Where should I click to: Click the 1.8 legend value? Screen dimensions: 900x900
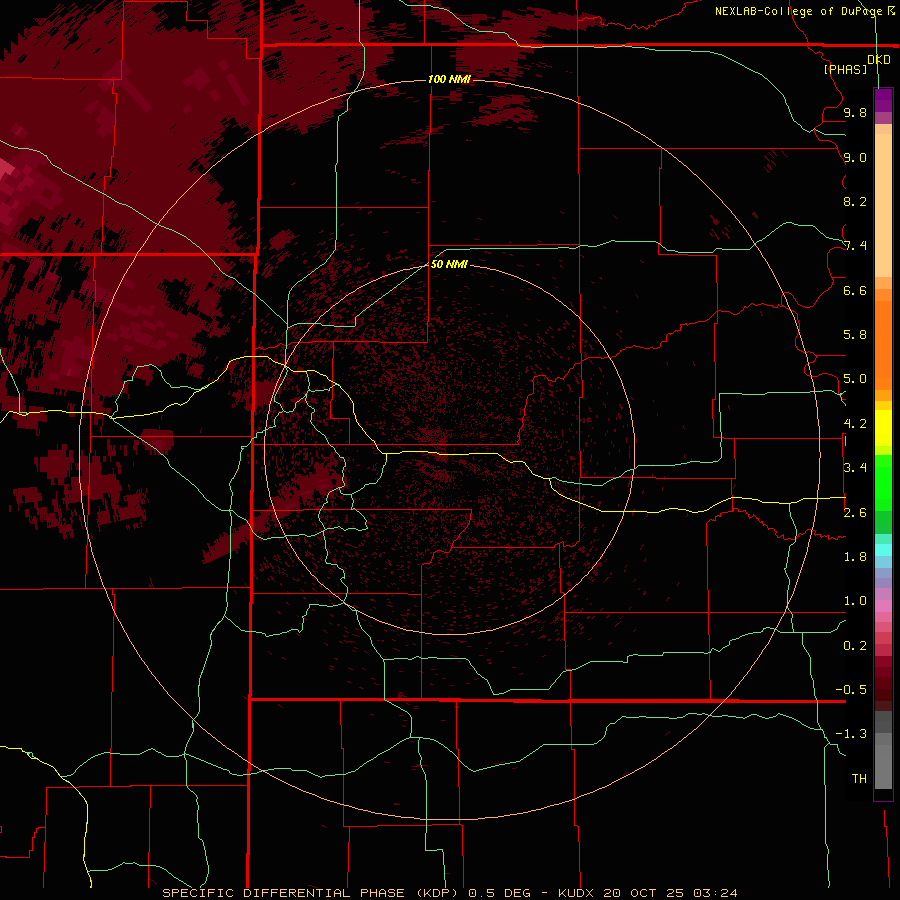coord(855,557)
